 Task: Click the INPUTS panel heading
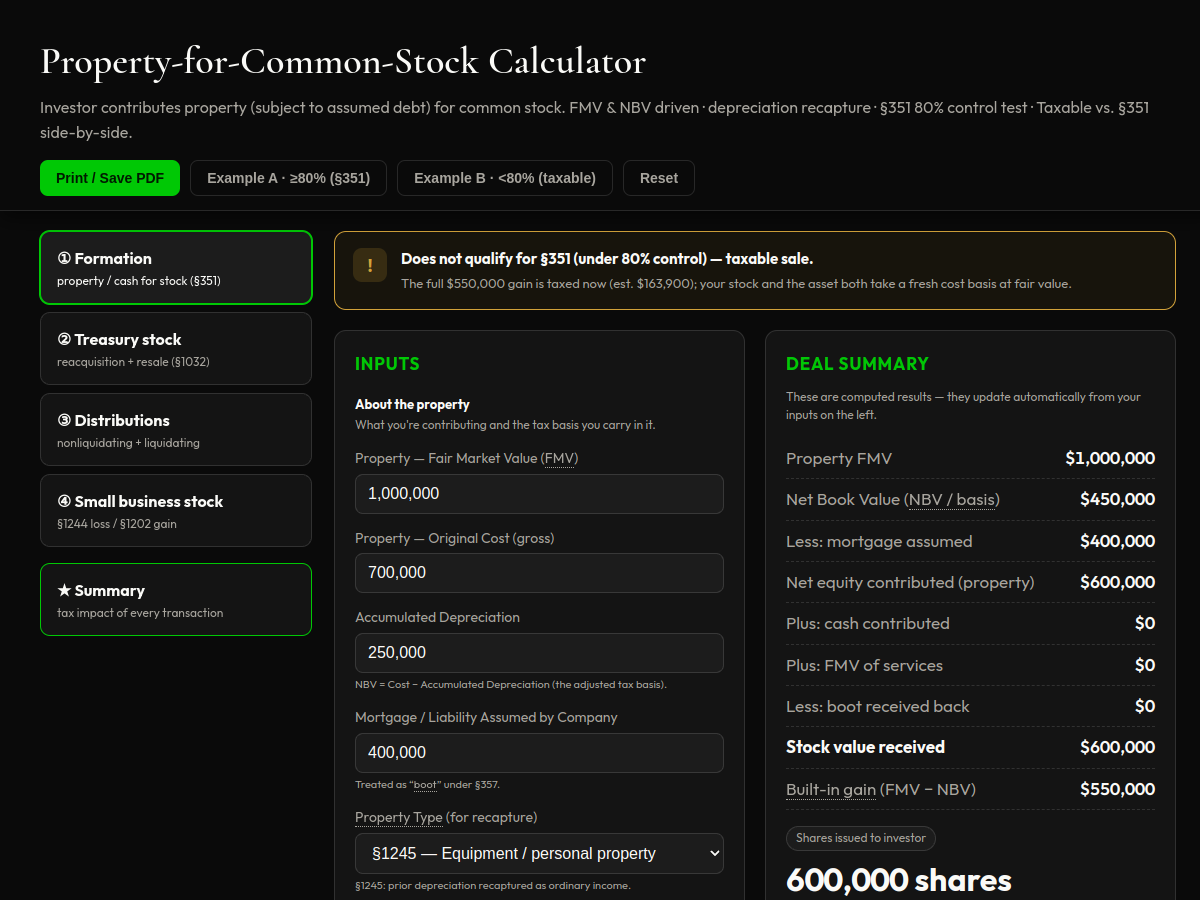(387, 364)
